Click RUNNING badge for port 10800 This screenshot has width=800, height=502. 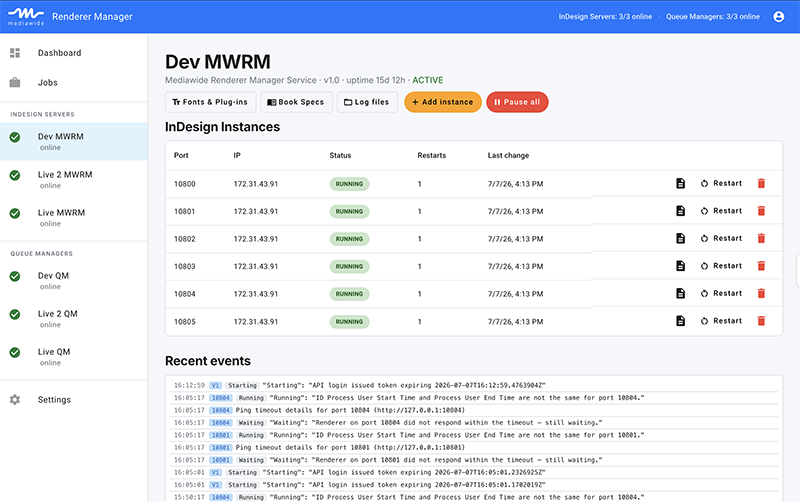(349, 184)
